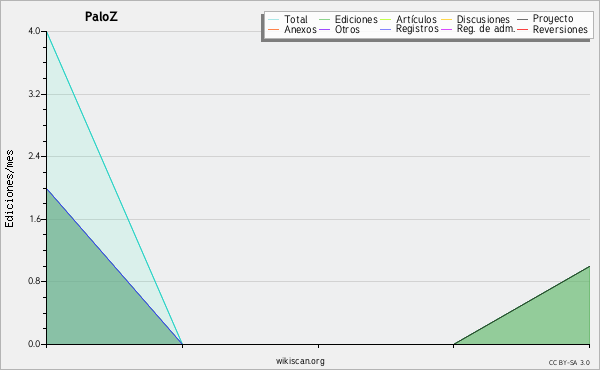
Task: Click the PaloZ chart title
Action: 101,16
